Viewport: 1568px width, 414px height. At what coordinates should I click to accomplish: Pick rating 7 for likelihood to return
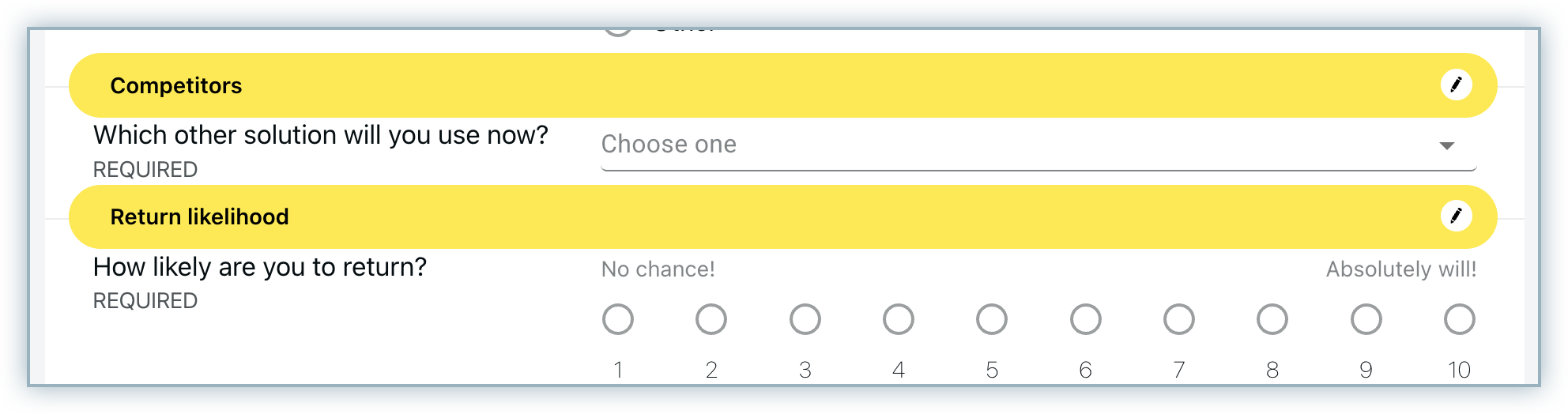point(1178,320)
